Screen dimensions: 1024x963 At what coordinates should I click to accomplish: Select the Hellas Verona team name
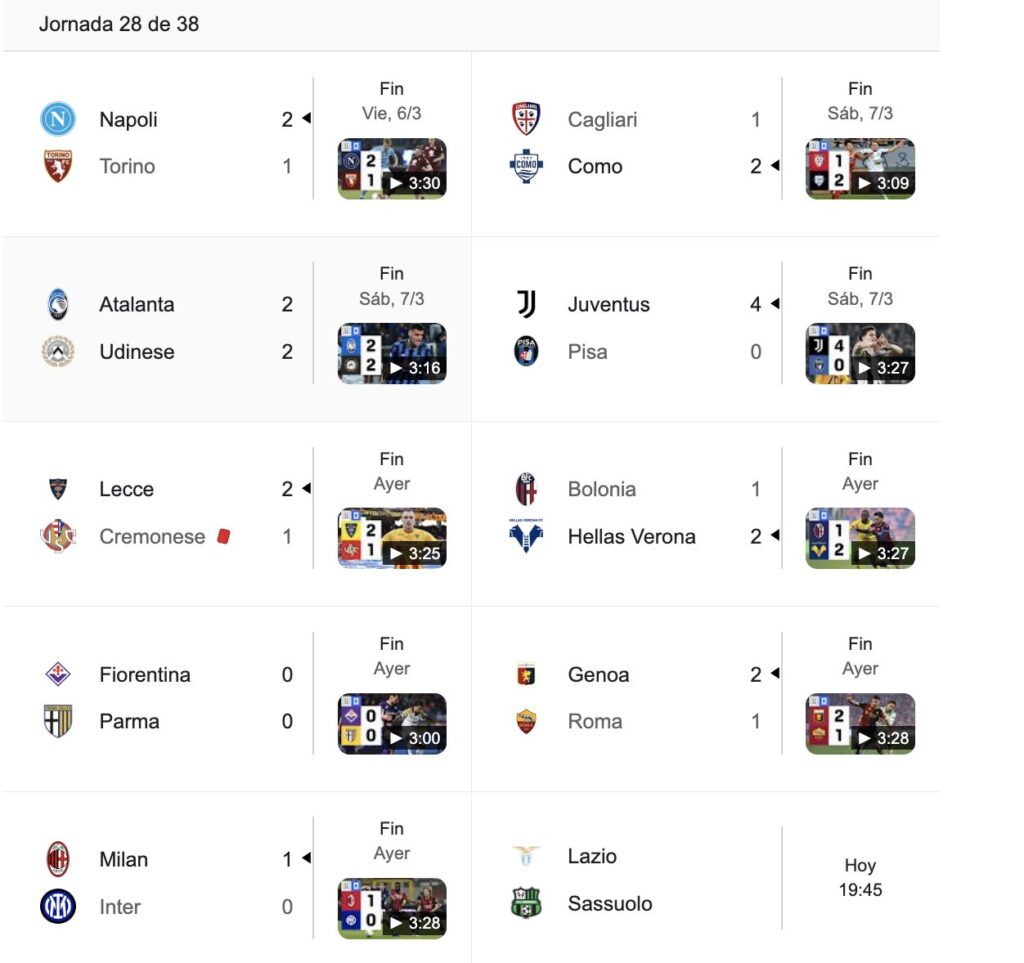(x=631, y=537)
